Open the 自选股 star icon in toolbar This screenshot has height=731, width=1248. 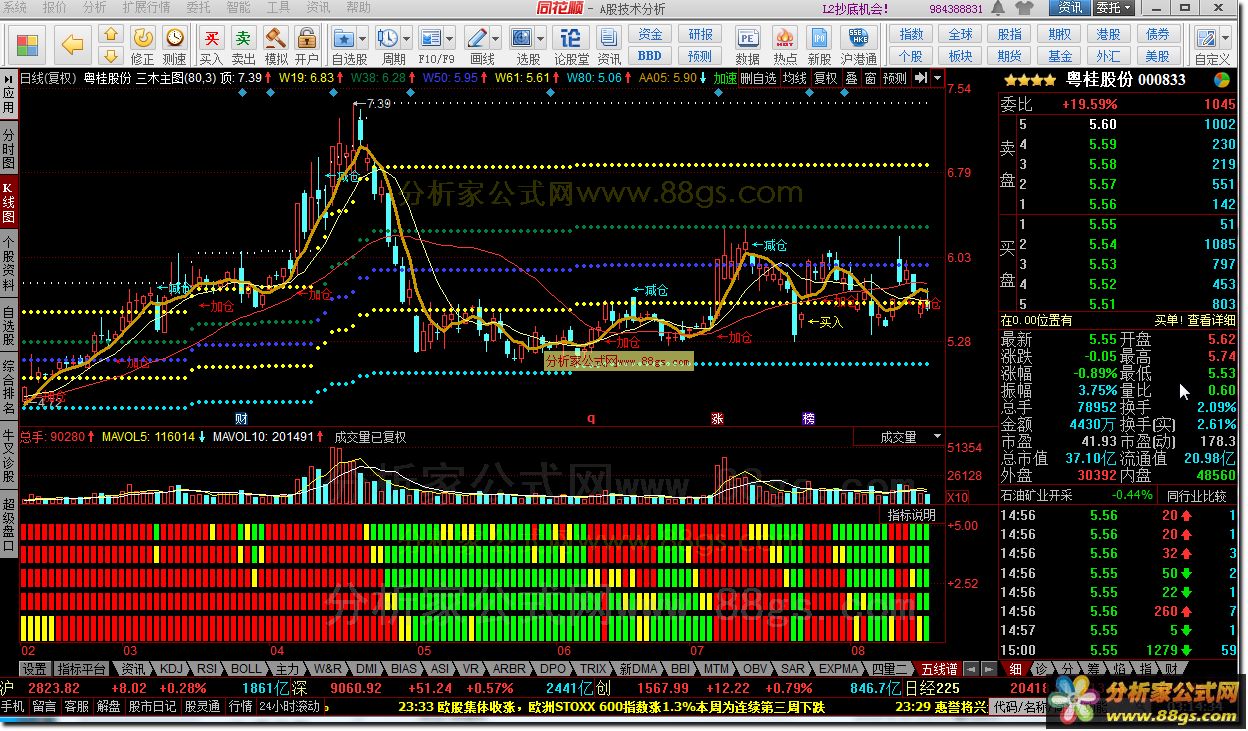pyautogui.click(x=343, y=38)
